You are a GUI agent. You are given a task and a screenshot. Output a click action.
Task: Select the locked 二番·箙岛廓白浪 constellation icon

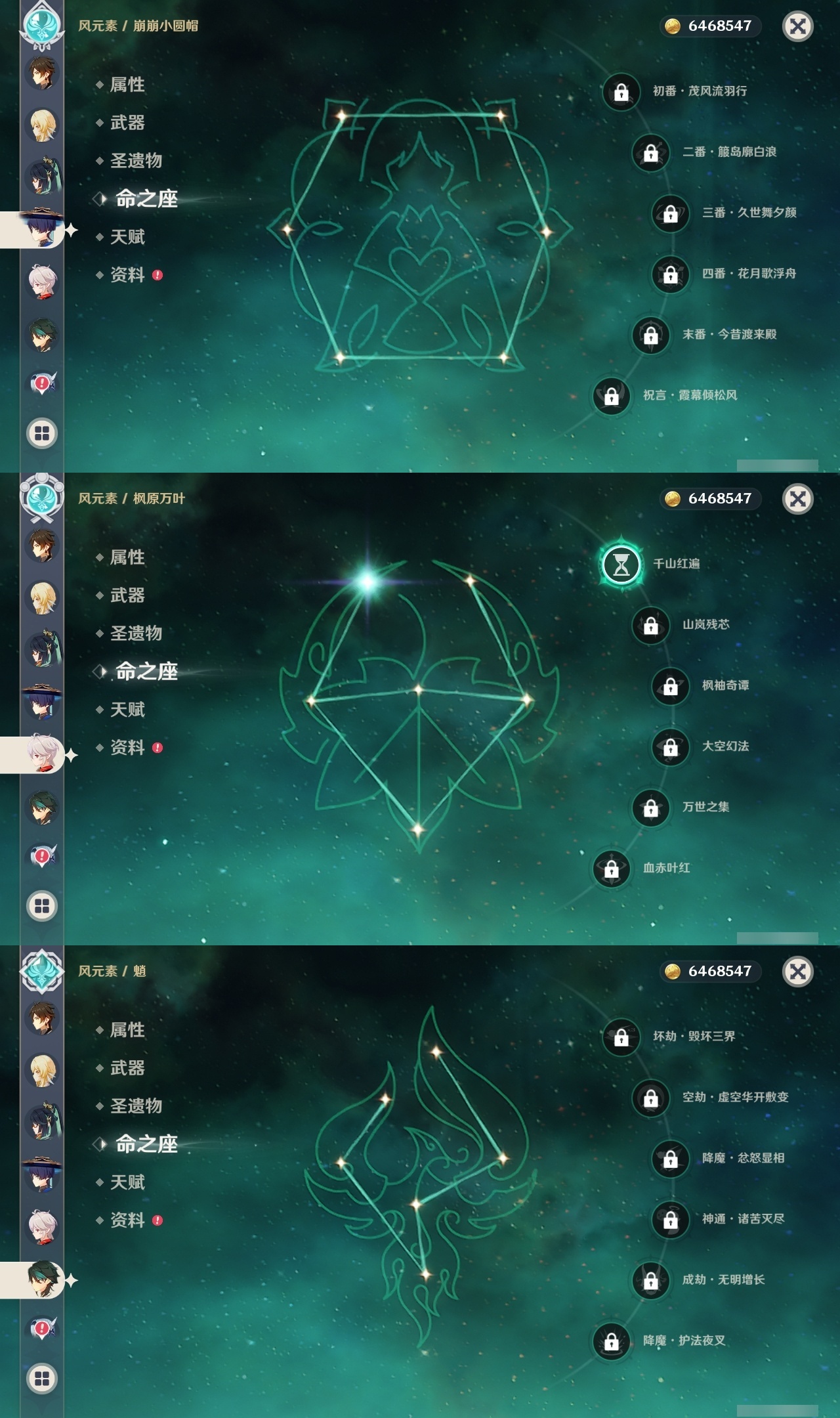point(650,152)
